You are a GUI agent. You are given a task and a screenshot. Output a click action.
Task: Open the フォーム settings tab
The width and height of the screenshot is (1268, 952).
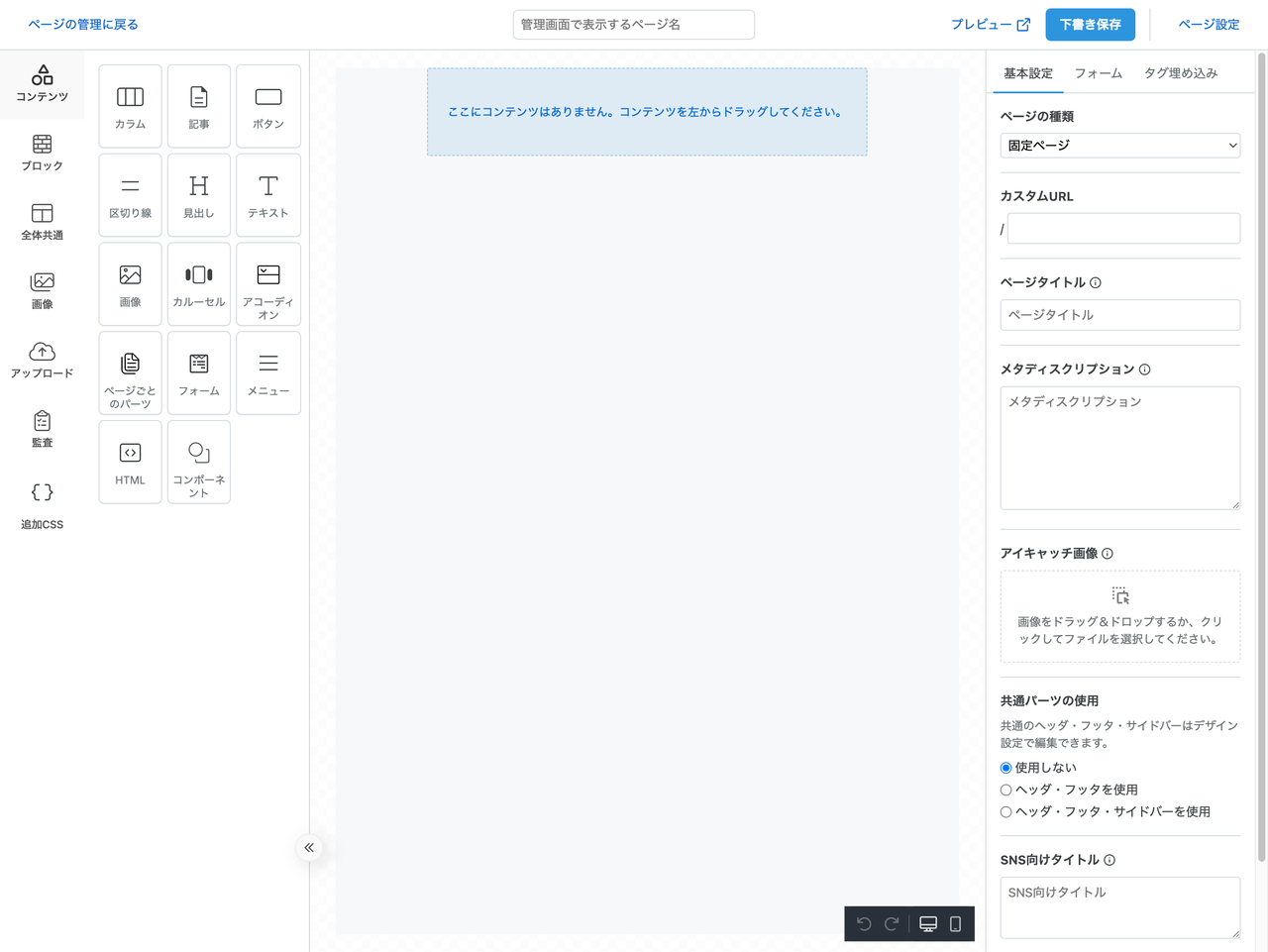point(1098,72)
